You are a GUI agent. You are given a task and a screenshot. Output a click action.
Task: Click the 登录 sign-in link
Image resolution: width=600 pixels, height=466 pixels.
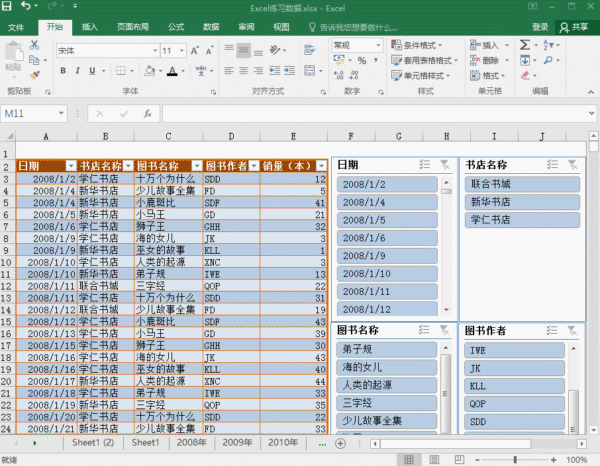click(x=540, y=27)
